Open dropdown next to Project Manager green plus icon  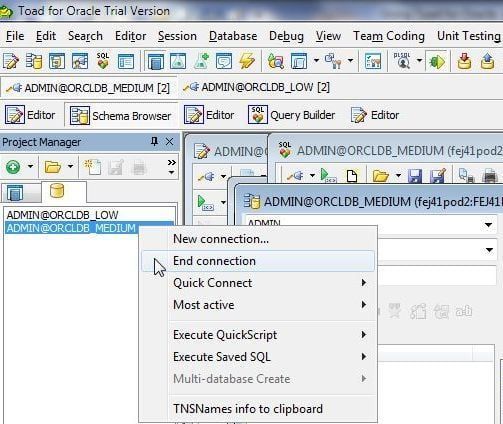pos(30,166)
